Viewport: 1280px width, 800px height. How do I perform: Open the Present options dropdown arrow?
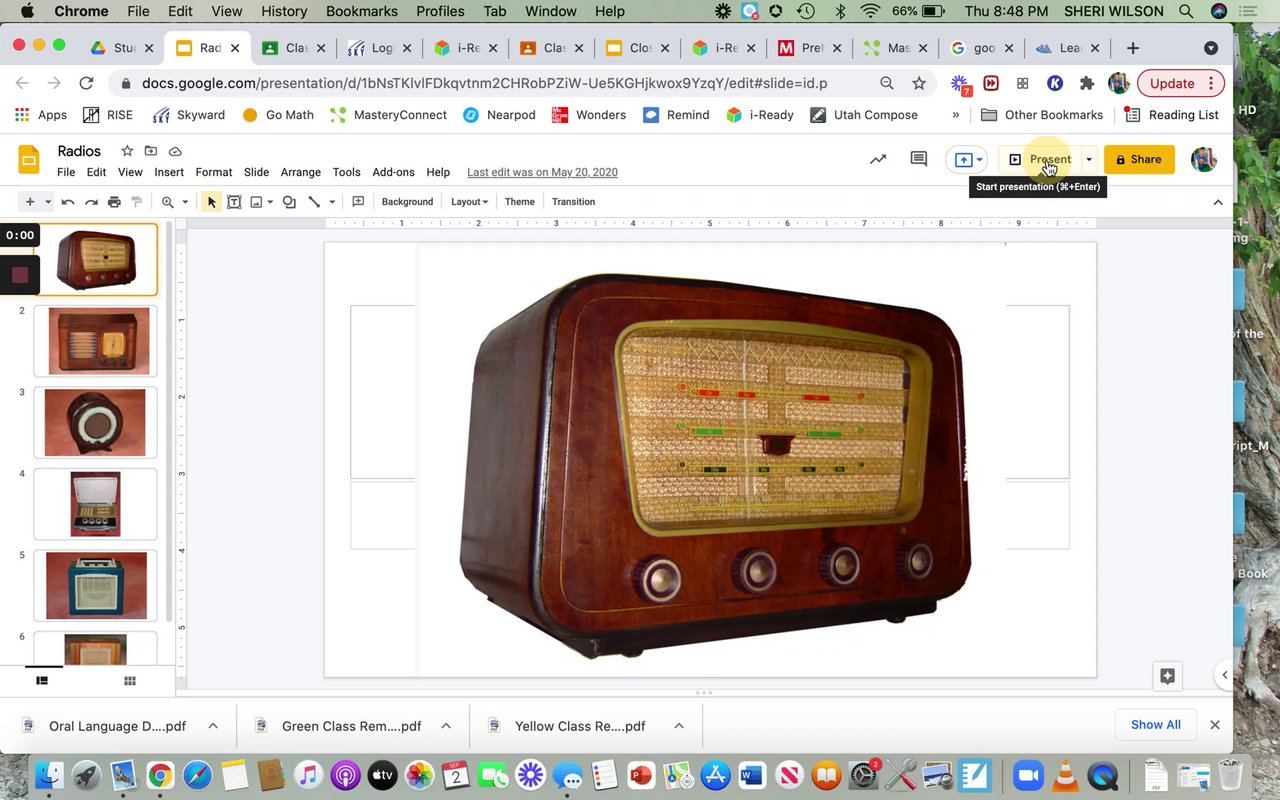click(1089, 159)
